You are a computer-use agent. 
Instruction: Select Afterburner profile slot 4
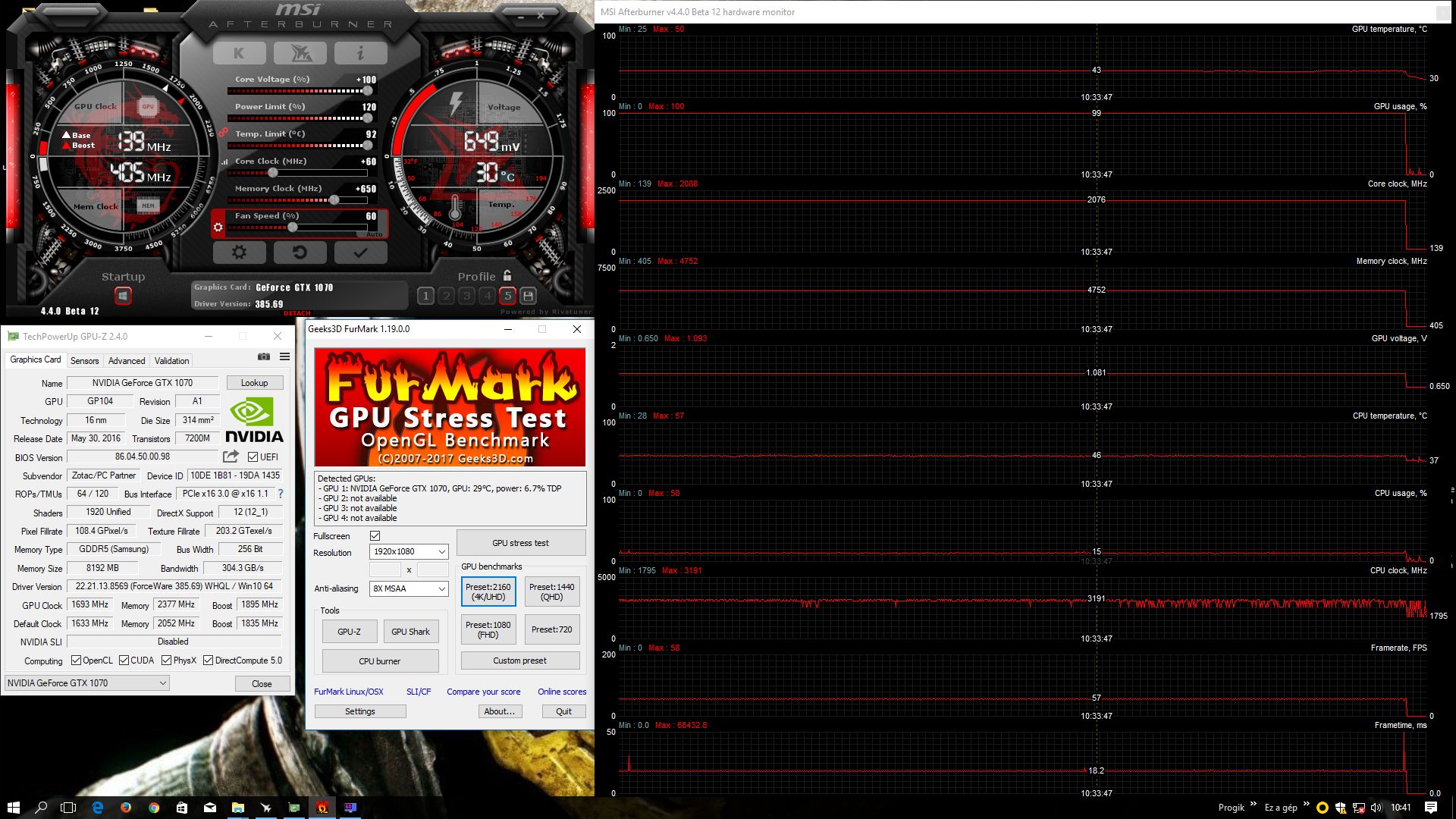point(488,296)
